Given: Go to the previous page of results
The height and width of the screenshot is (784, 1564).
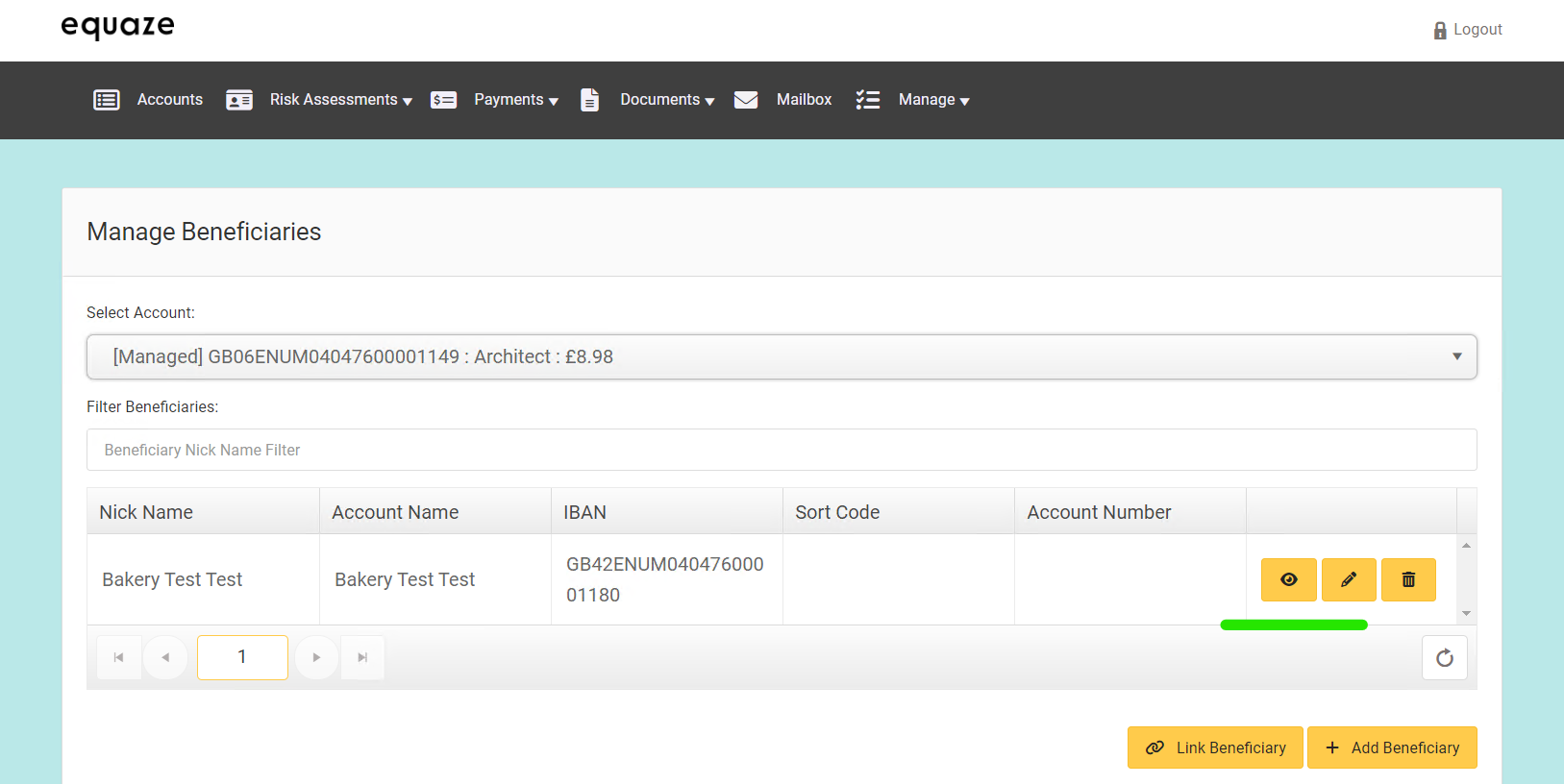Looking at the screenshot, I should tap(165, 658).
